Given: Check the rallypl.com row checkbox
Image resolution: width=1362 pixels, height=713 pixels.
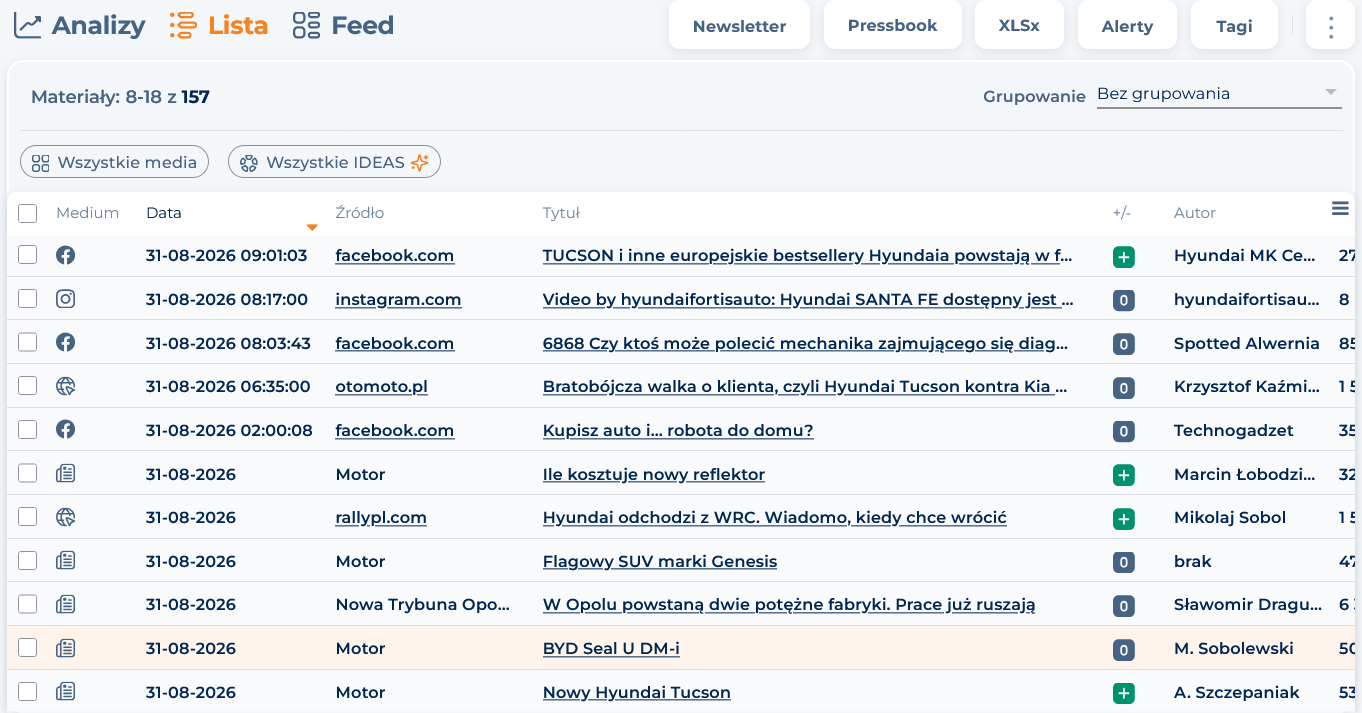Looking at the screenshot, I should 28,516.
